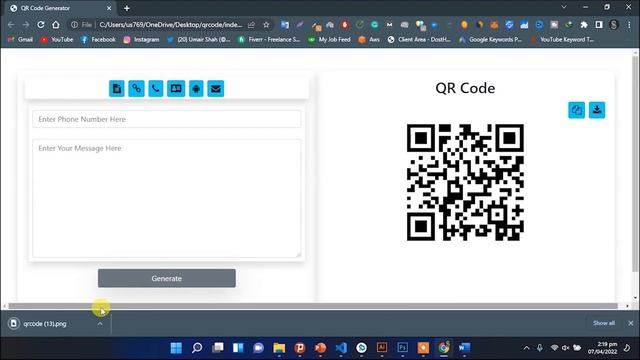Screen dimensions: 640x360
Task: Open the Chrome extensions puzzle icon
Action: click(584, 25)
